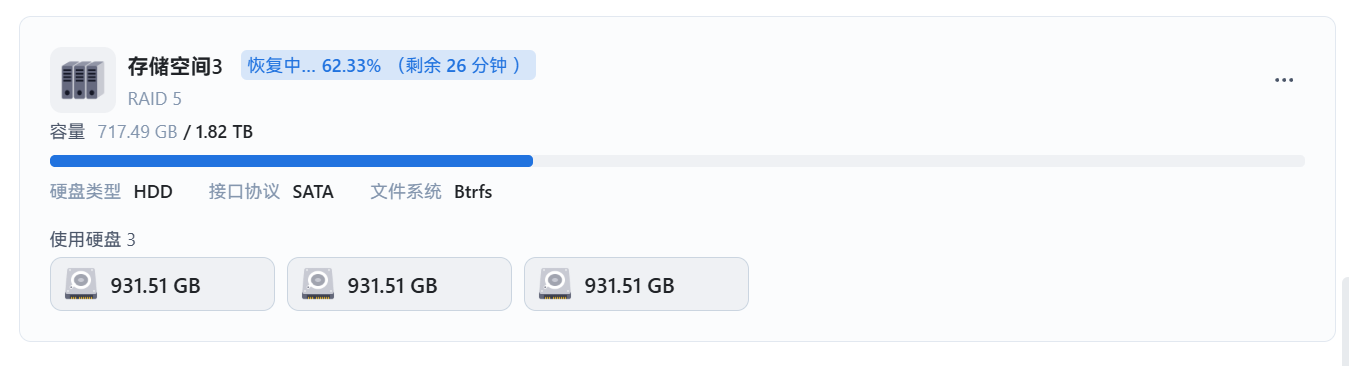Click the SATA interface protocol value
The height and width of the screenshot is (366, 1349).
click(313, 192)
